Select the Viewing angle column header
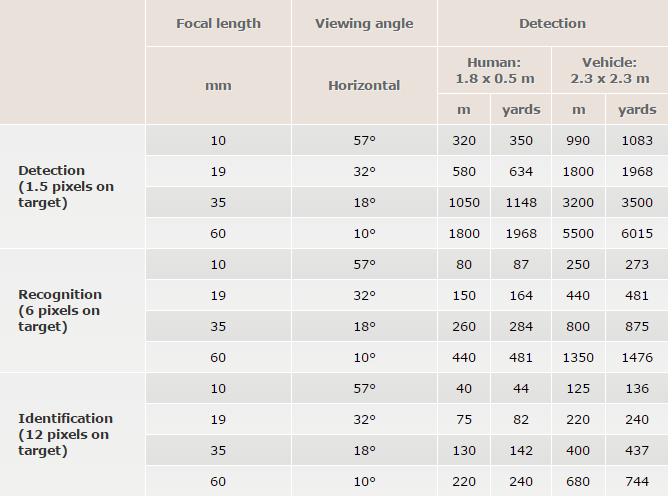Screen dimensions: 668x496 [364, 23]
